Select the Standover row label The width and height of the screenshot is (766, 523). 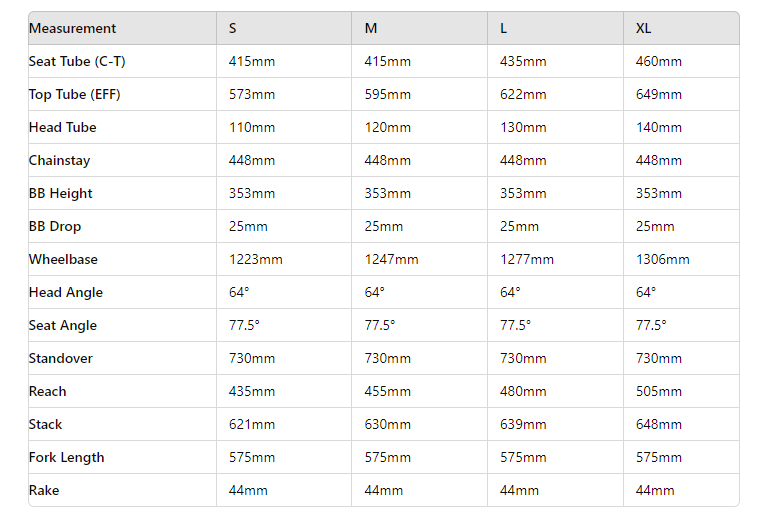coord(61,358)
